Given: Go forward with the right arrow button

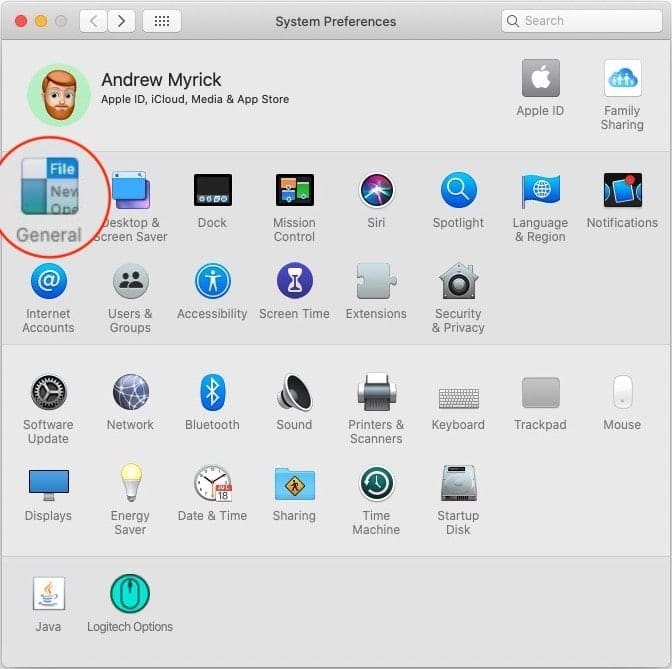Looking at the screenshot, I should 122,21.
